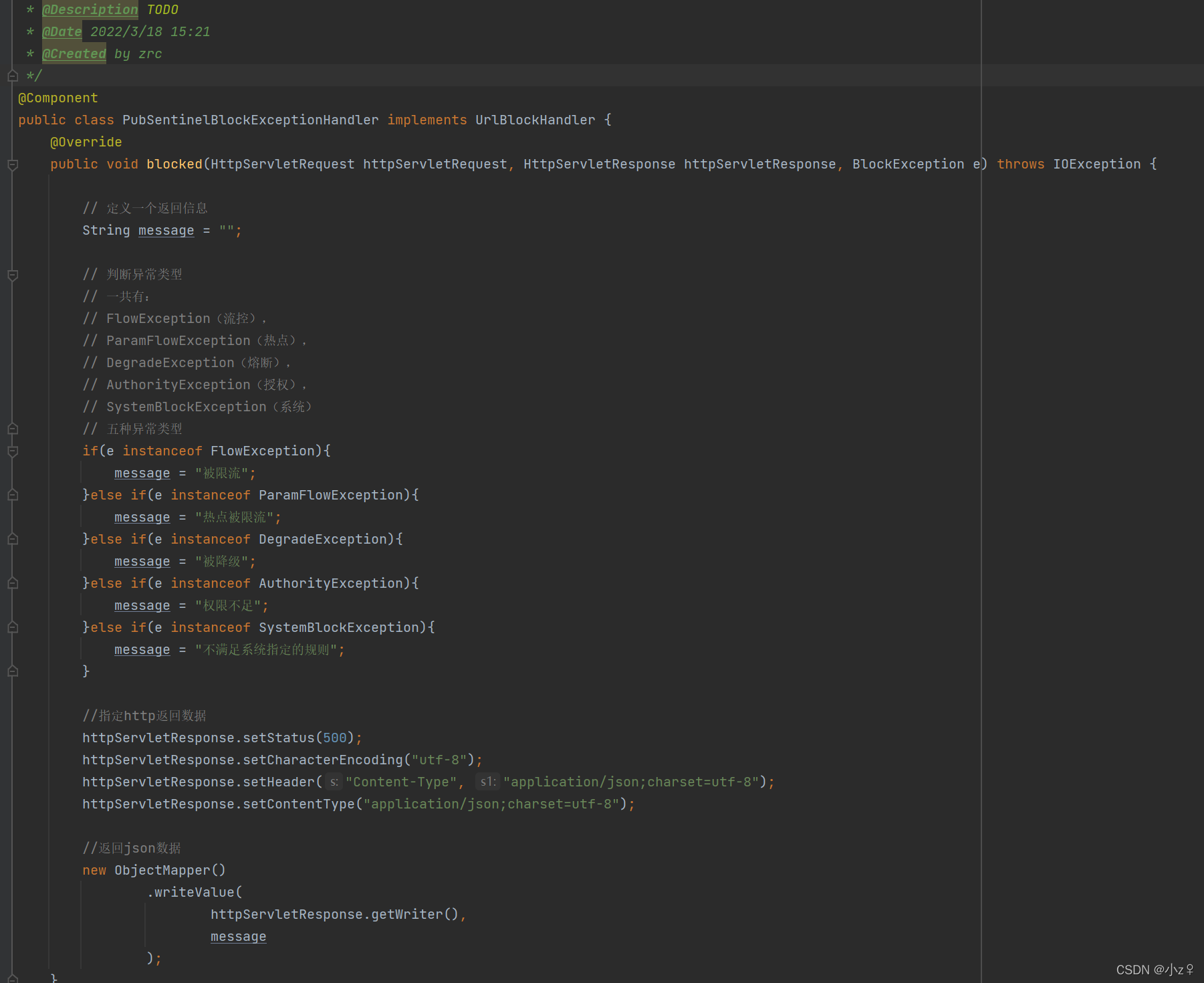Collapse the else-if SystemBlockException fold marker

[x=13, y=628]
